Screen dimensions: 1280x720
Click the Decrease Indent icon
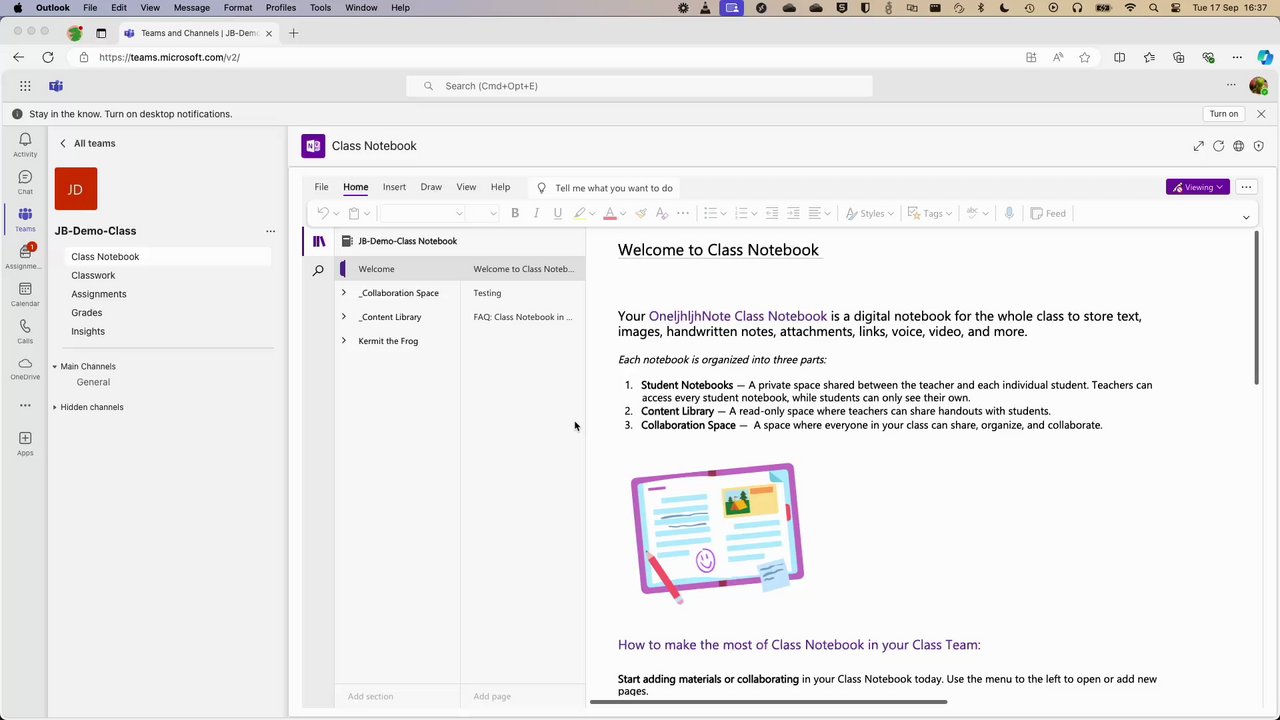[x=771, y=213]
